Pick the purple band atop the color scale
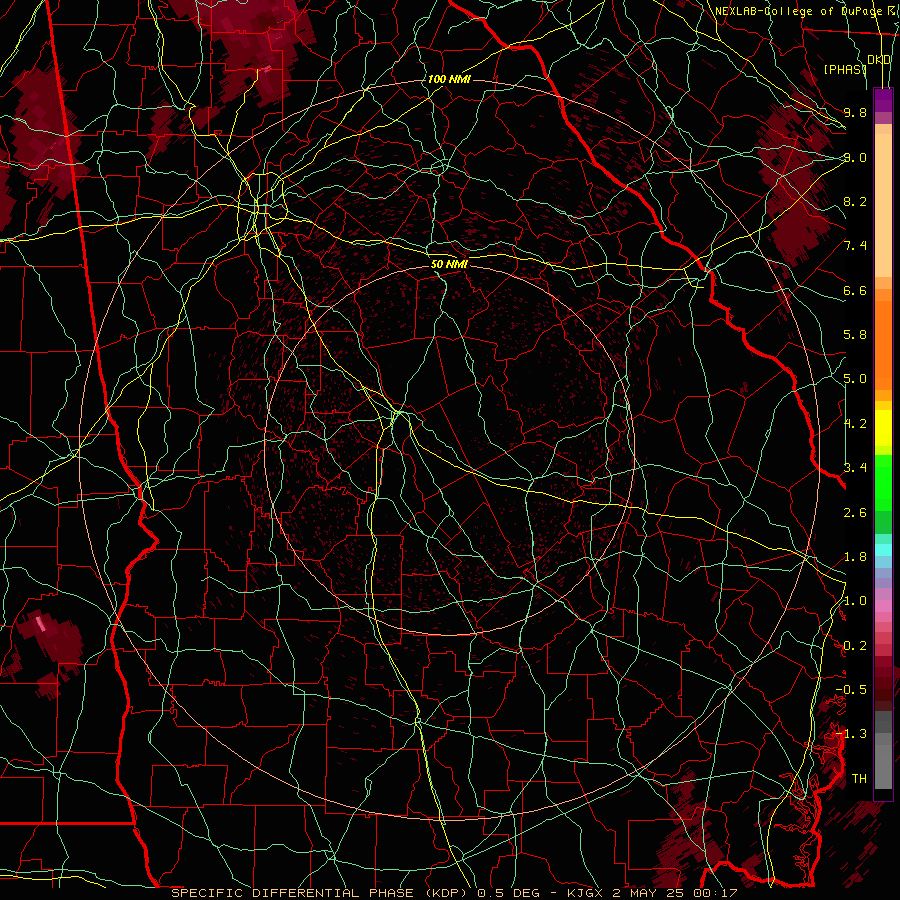The width and height of the screenshot is (900, 900). coord(883,100)
